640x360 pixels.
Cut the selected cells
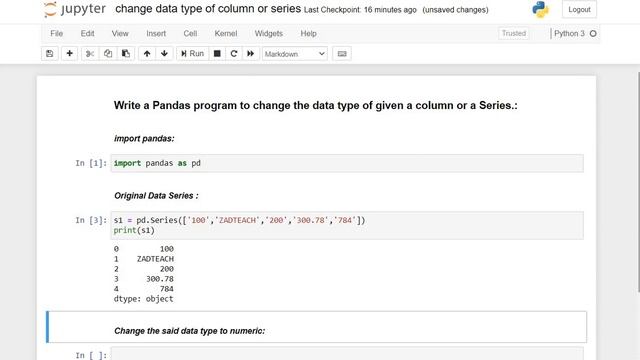90,54
